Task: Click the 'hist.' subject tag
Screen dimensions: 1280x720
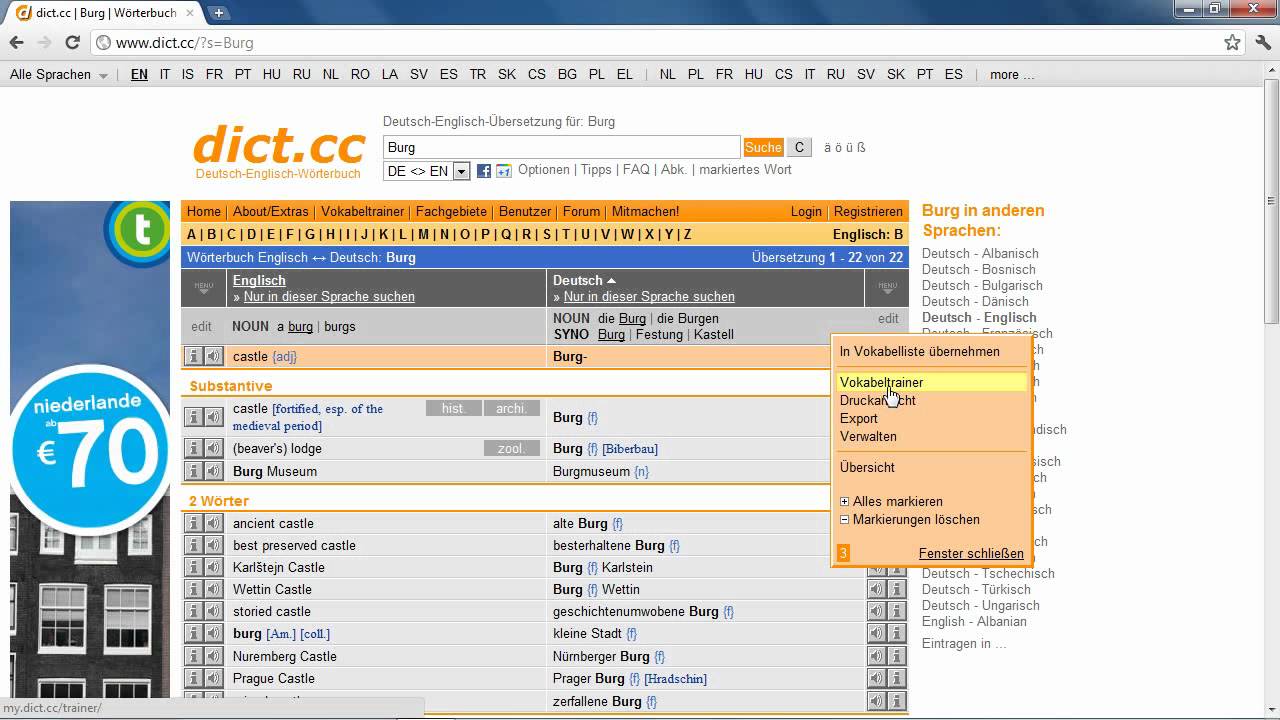Action: coord(454,408)
